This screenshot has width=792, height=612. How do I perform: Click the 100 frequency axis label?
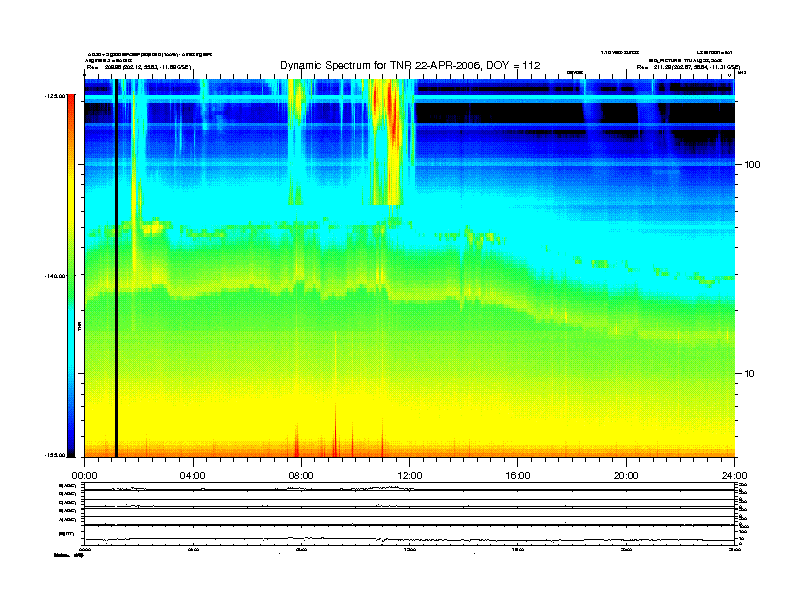pos(753,165)
